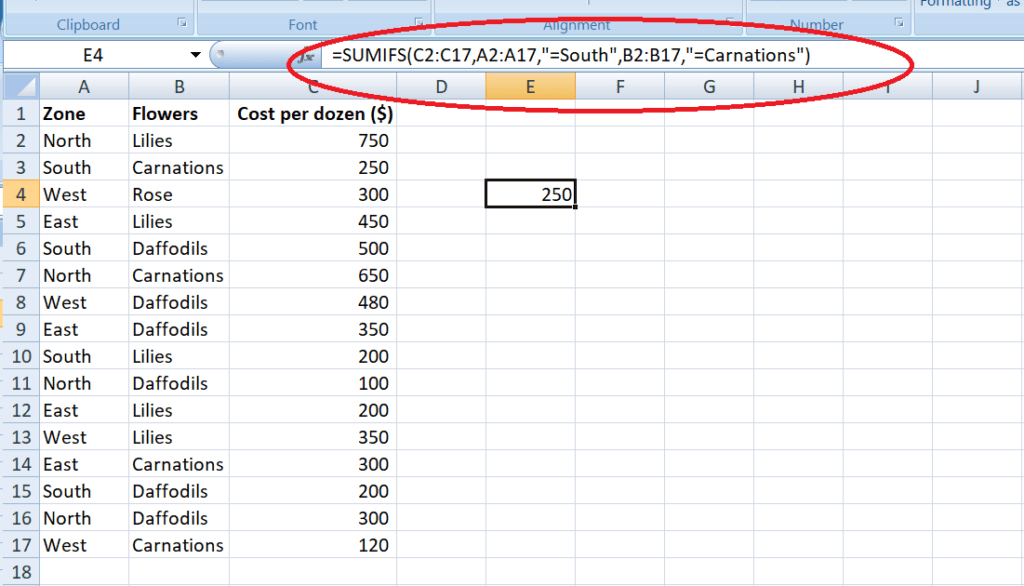Select the column A header
The height and width of the screenshot is (586, 1024).
tap(84, 87)
